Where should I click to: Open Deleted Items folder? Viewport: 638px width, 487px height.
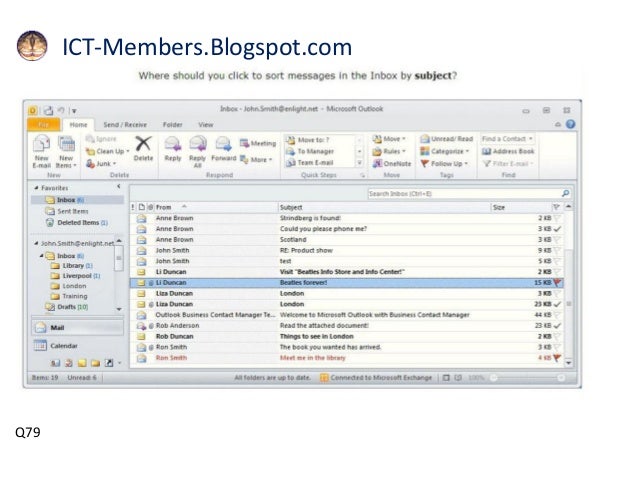point(77,223)
